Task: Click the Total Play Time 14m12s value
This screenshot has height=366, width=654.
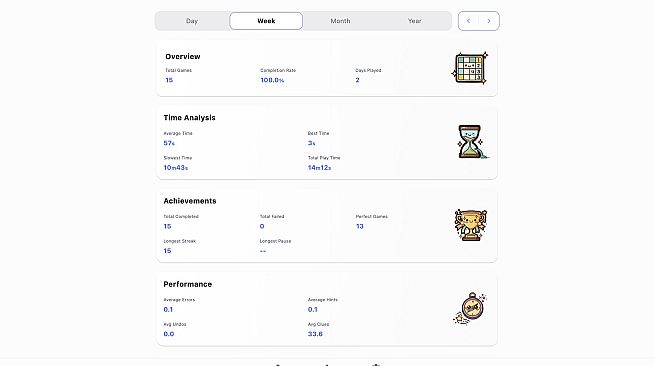Action: [x=319, y=168]
